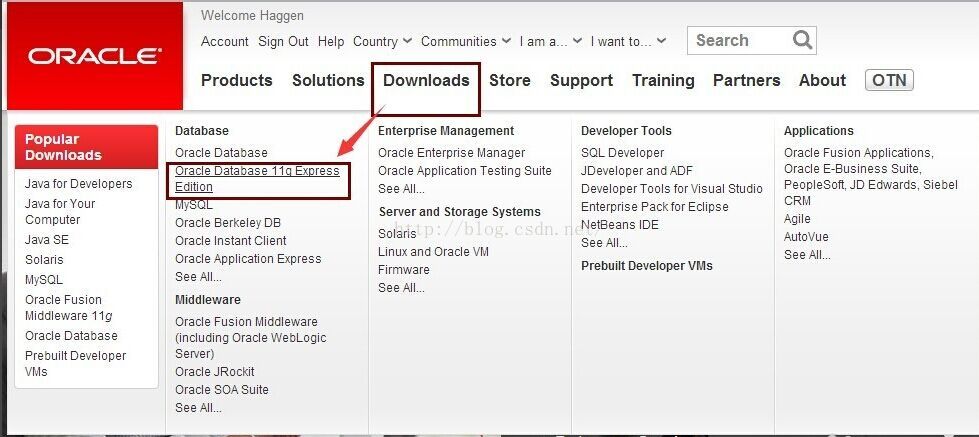This screenshot has width=979, height=437.
Task: Open the About menu
Action: coord(822,81)
